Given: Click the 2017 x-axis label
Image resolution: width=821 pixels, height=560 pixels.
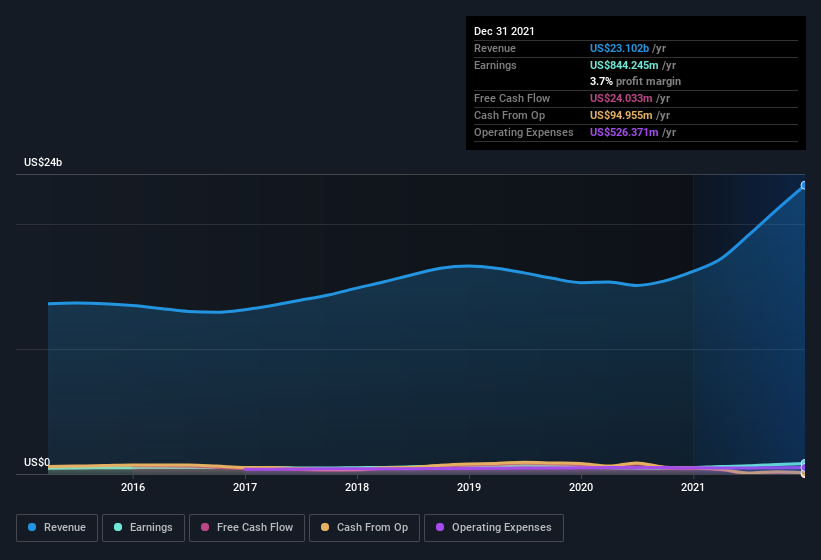Looking at the screenshot, I should click(x=245, y=487).
